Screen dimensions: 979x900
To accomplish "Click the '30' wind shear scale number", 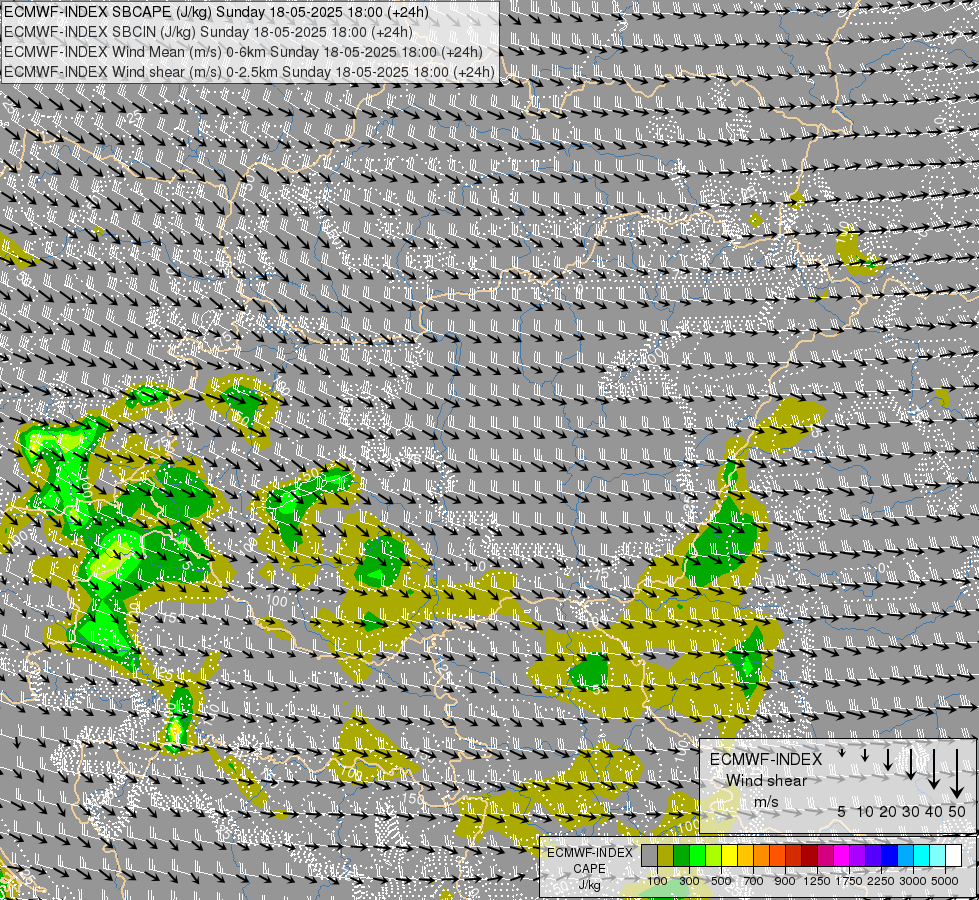I will click(x=910, y=811).
